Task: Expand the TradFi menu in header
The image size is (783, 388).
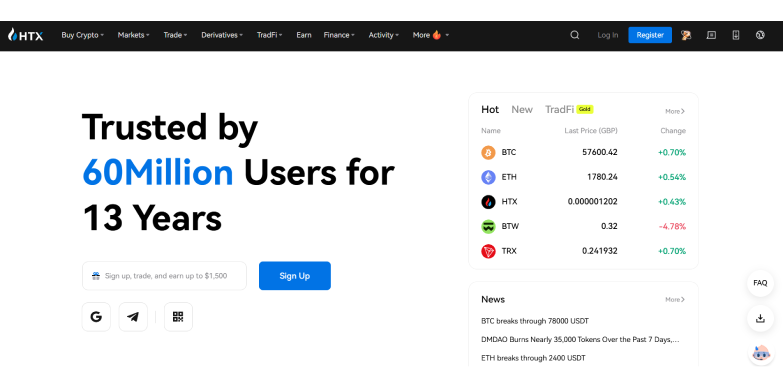Action: [x=269, y=35]
